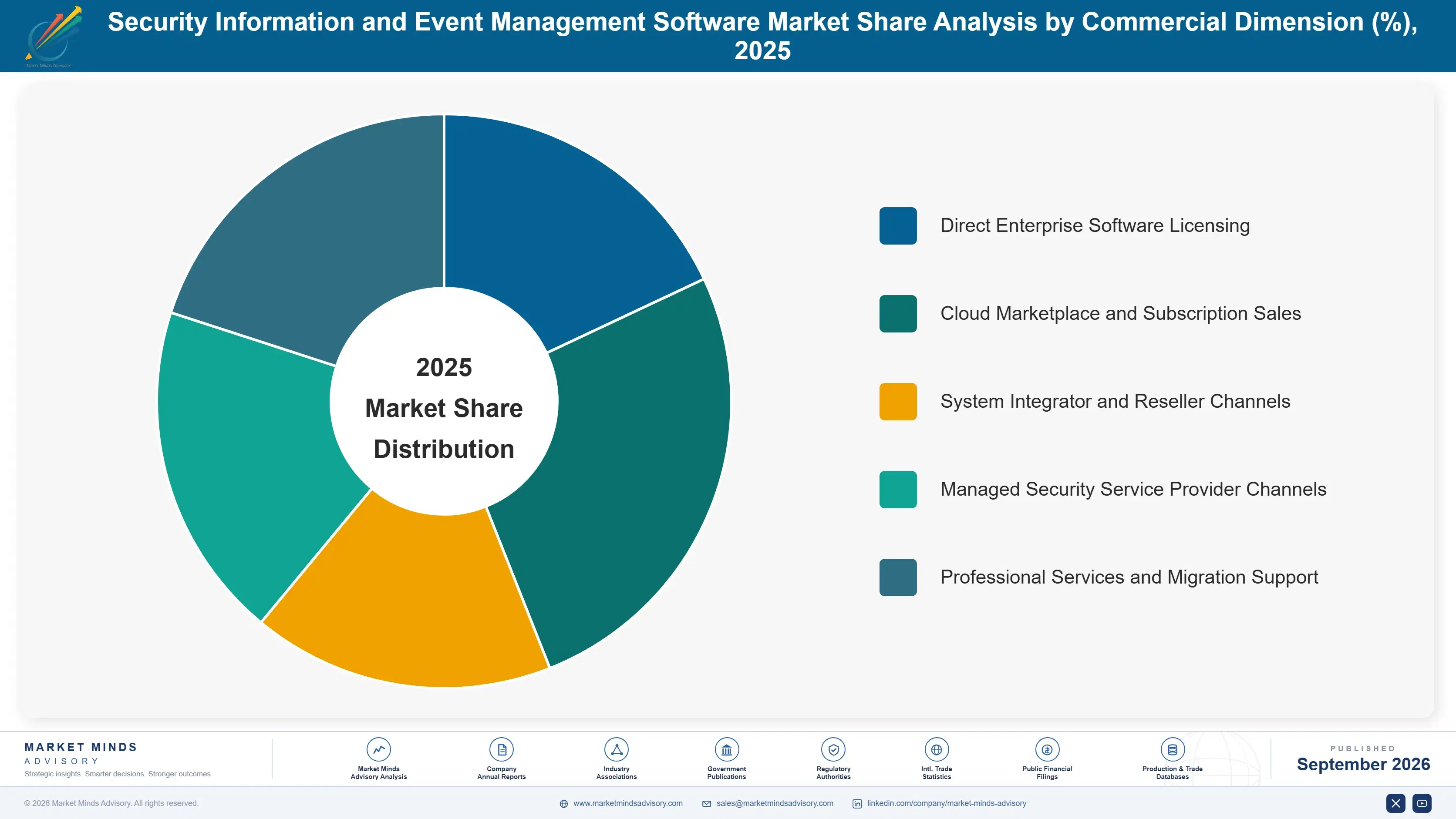Click the Public Financial Filings icon
This screenshot has width=1456, height=819.
tap(1047, 749)
